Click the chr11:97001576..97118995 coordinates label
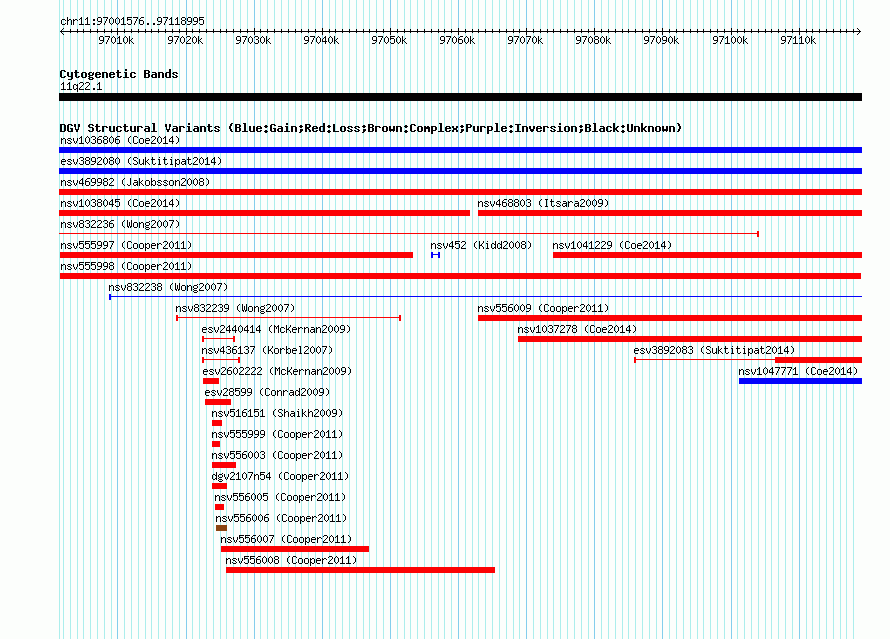Screen dimensions: 890x639 [132, 21]
